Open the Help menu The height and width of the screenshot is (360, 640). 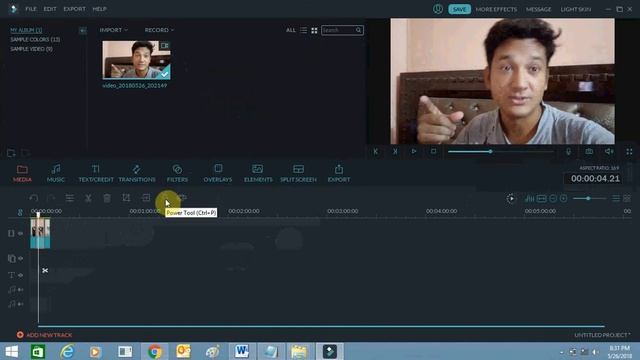coord(99,9)
